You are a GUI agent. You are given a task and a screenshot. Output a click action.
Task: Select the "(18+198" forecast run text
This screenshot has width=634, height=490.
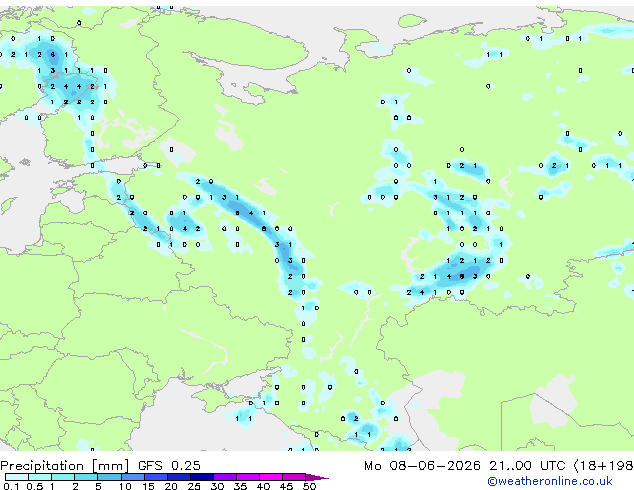pos(604,466)
